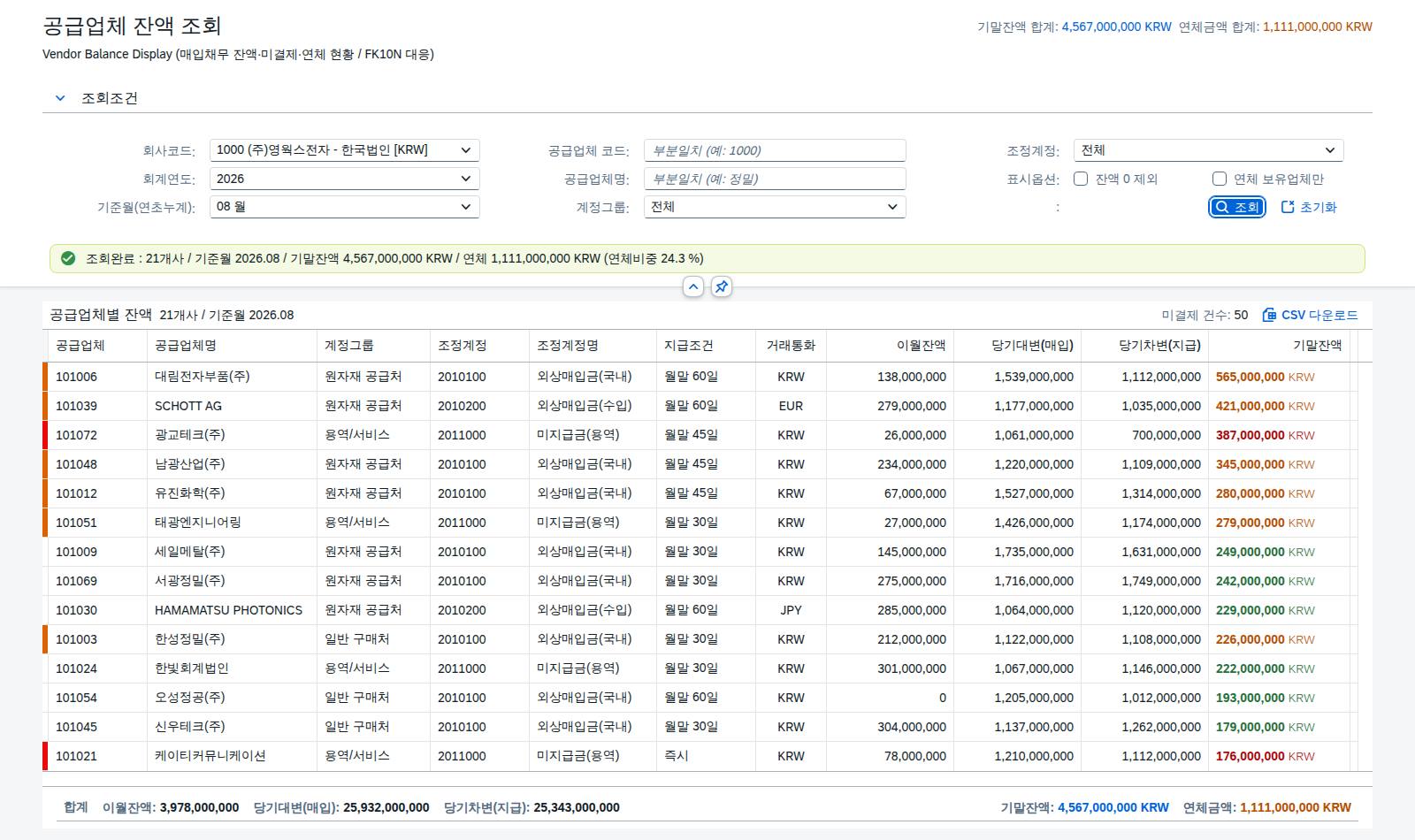Select vendor 광교테크(주)
The height and width of the screenshot is (840, 1415).
(190, 435)
